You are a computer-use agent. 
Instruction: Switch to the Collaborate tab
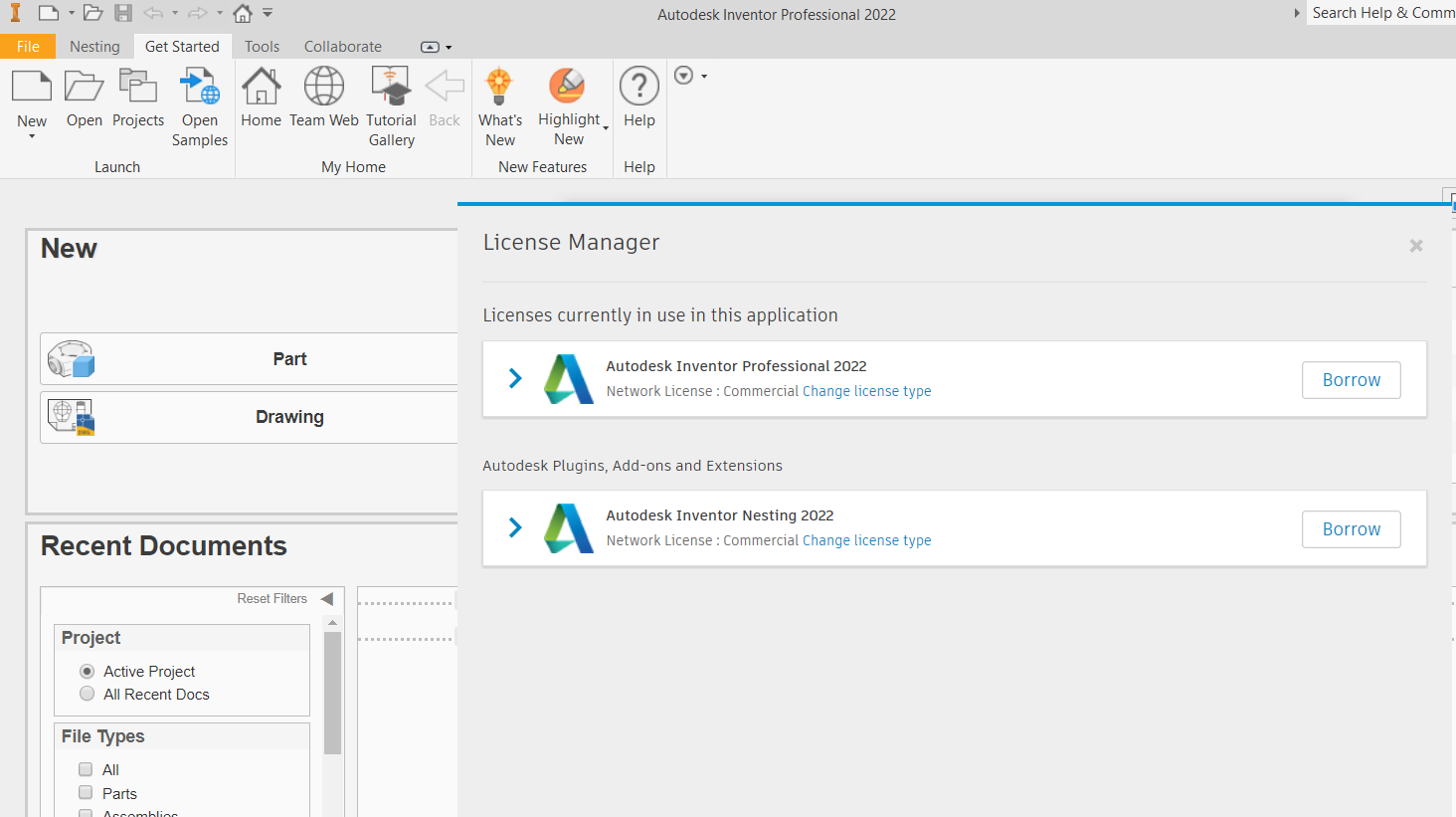tap(343, 47)
